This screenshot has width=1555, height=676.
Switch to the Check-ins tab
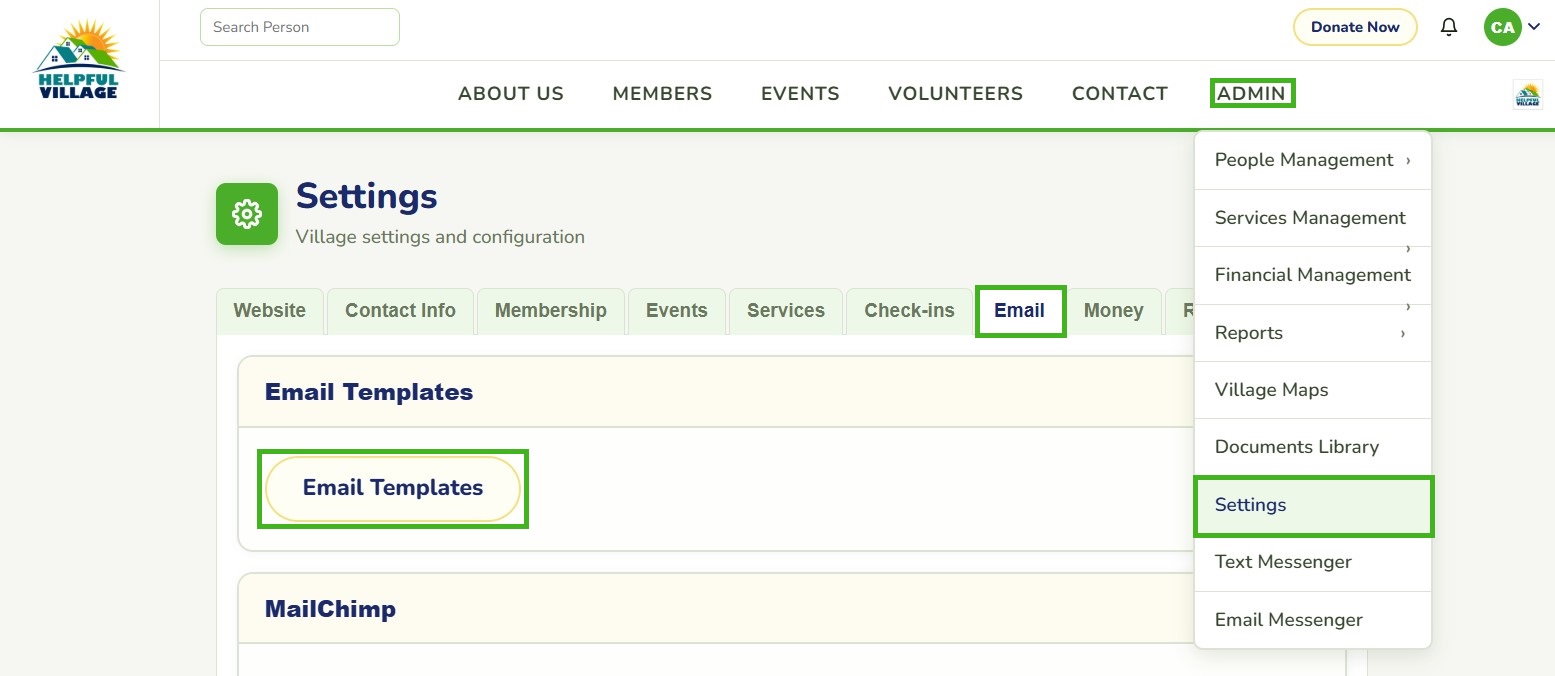910,311
